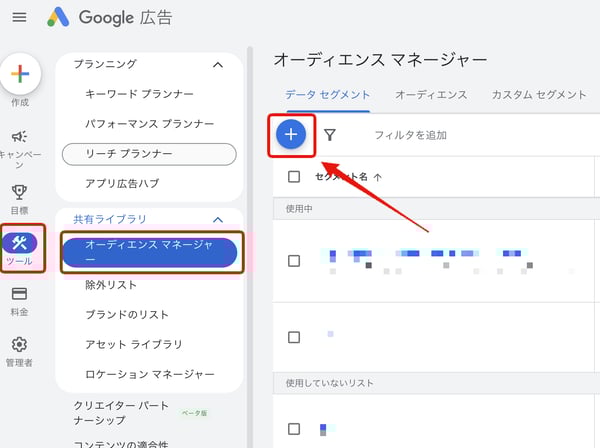Sort by セグメント名 column arrow

377,177
